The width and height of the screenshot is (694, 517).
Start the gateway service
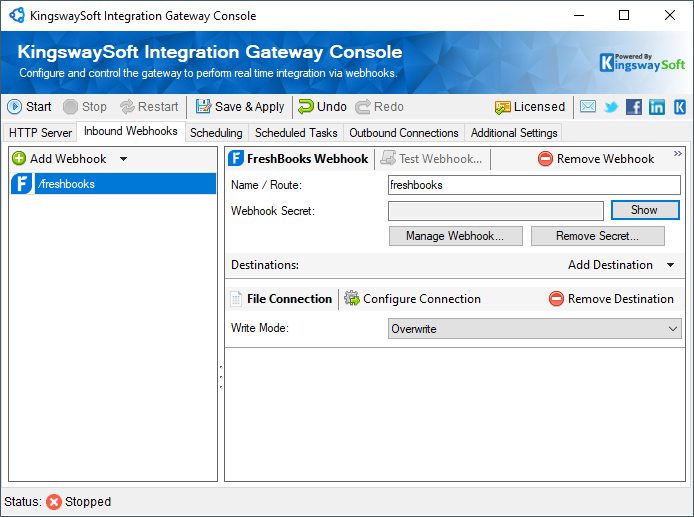point(29,107)
